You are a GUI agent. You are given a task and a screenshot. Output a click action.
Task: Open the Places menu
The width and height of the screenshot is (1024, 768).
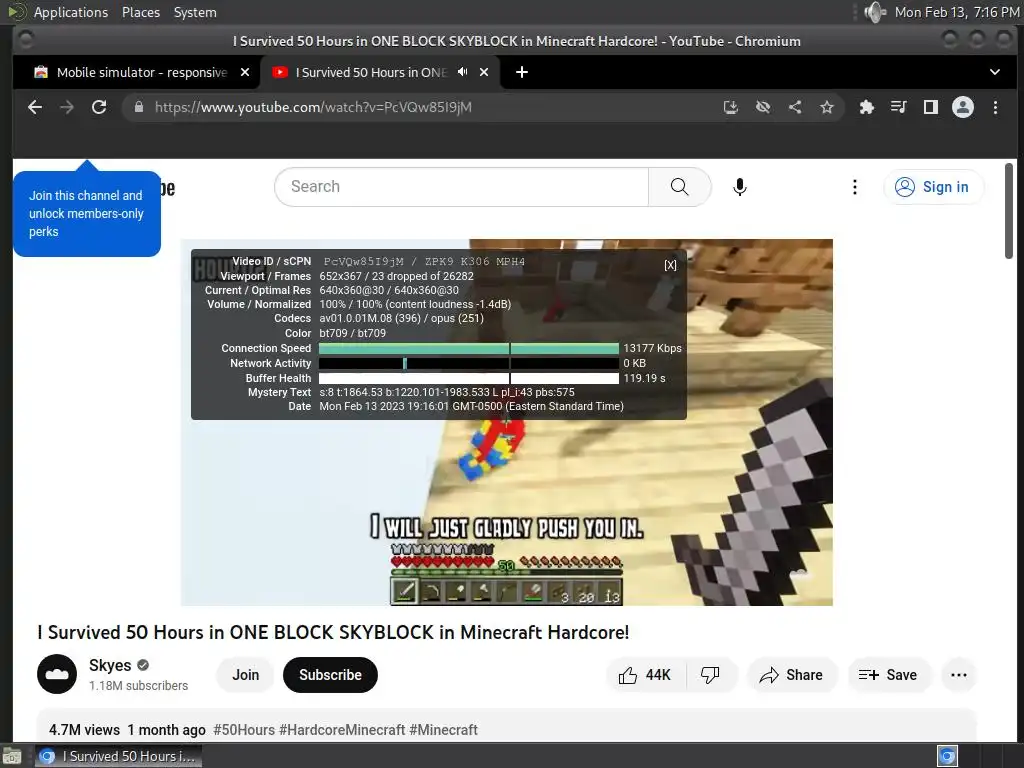coord(141,12)
